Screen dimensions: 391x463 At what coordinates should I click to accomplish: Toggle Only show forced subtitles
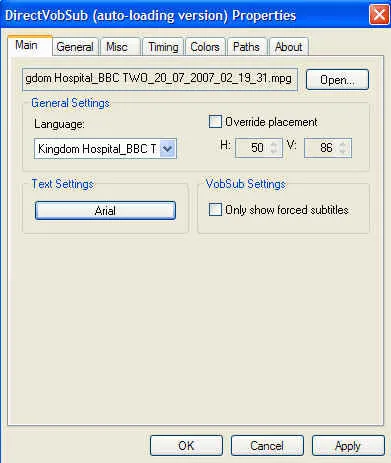coord(215,210)
